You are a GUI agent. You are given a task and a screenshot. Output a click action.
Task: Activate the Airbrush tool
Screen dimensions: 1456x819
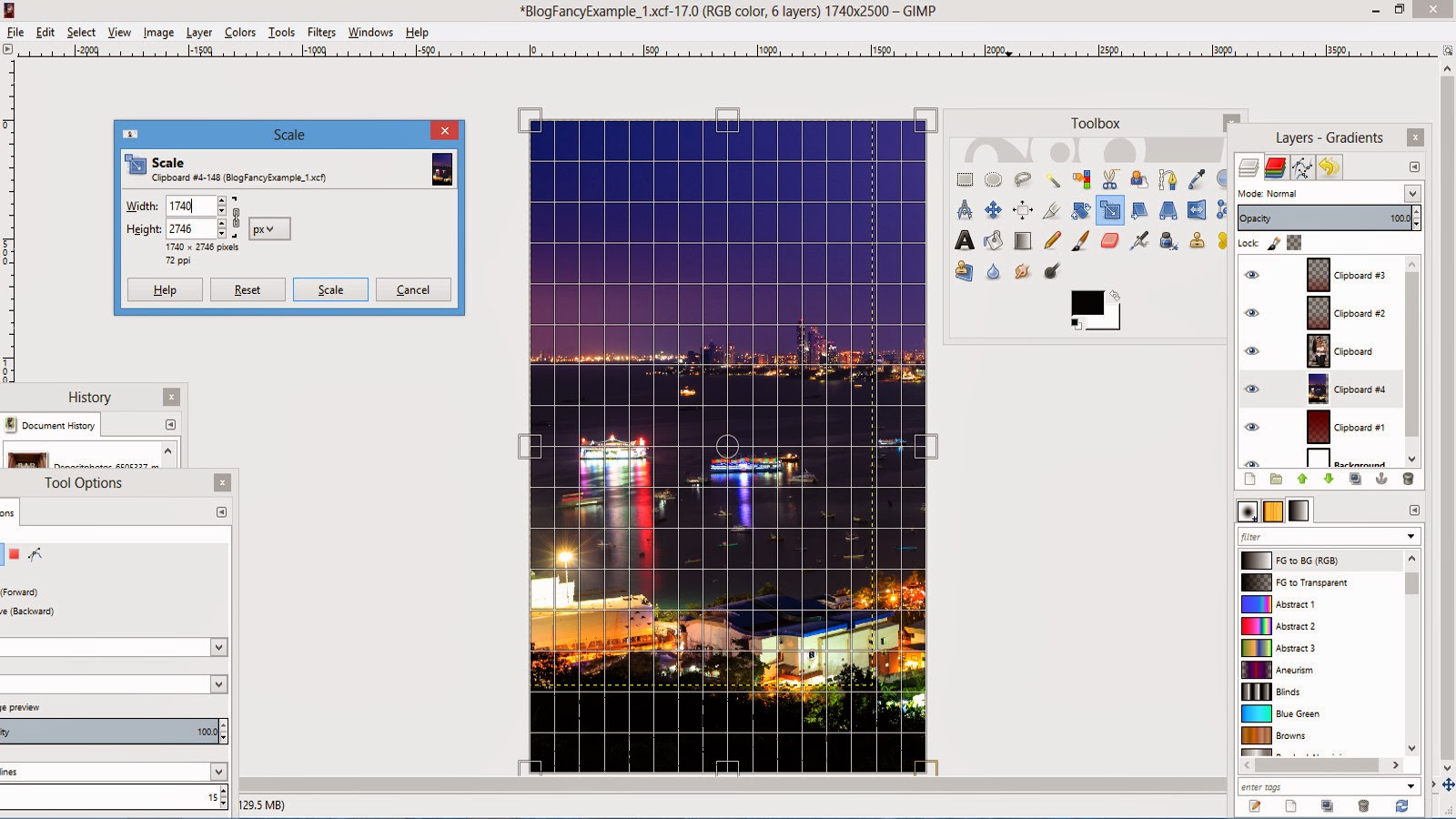point(1139,240)
